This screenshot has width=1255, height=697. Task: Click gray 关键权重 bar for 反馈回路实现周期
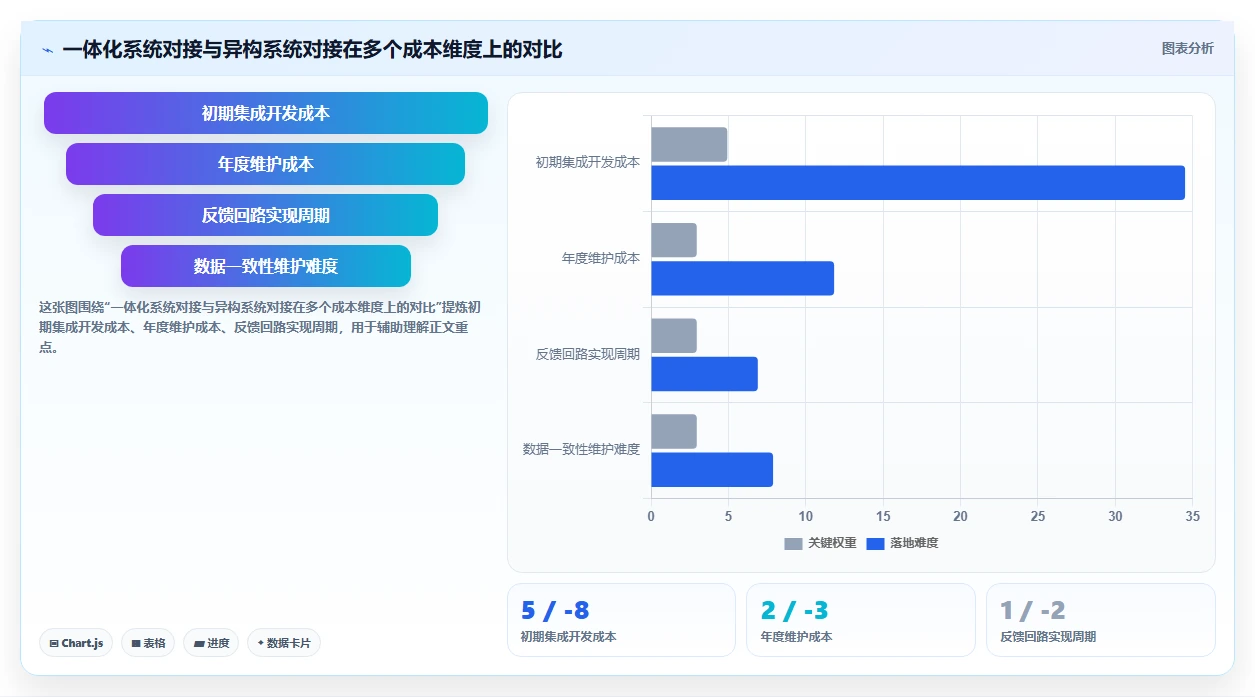click(674, 336)
